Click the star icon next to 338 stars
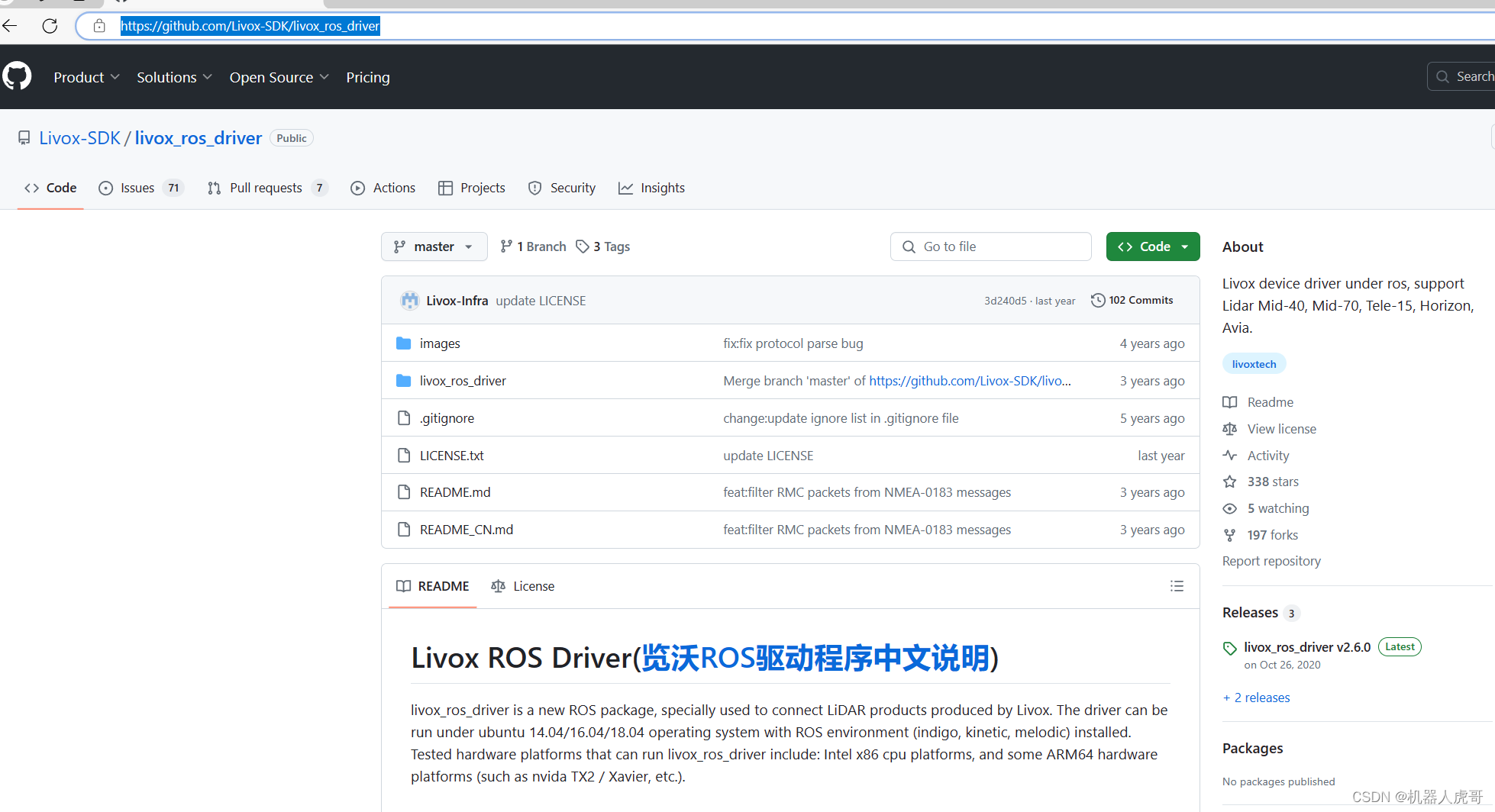The width and height of the screenshot is (1495, 812). (1229, 482)
